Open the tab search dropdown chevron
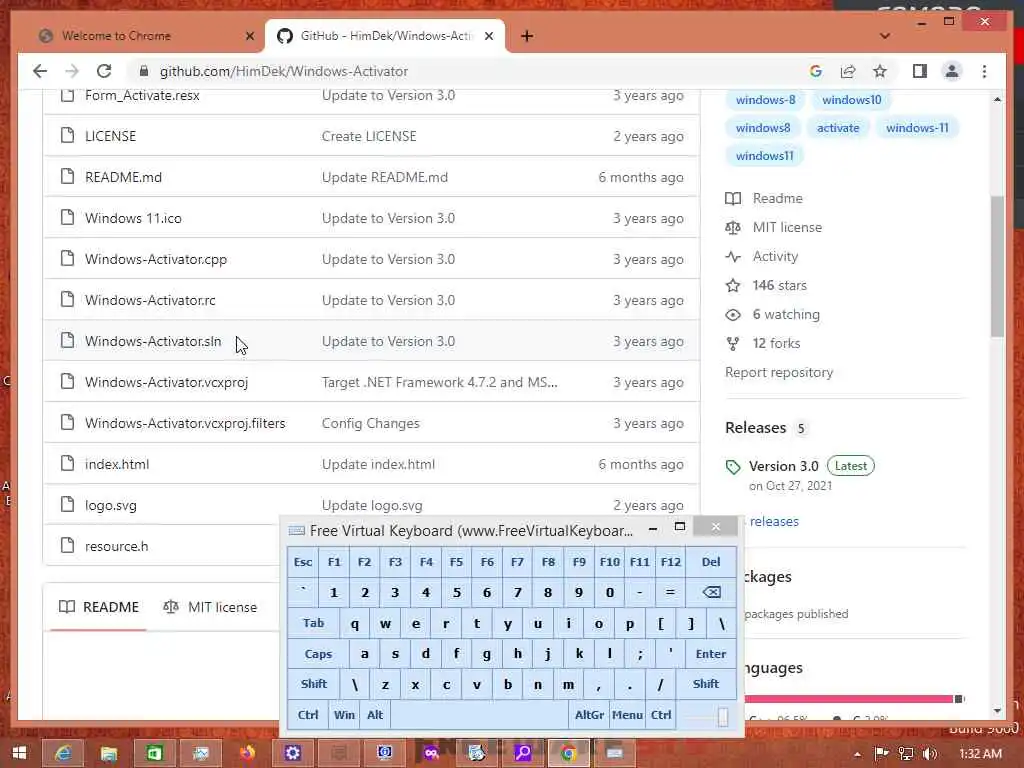 pos(885,36)
